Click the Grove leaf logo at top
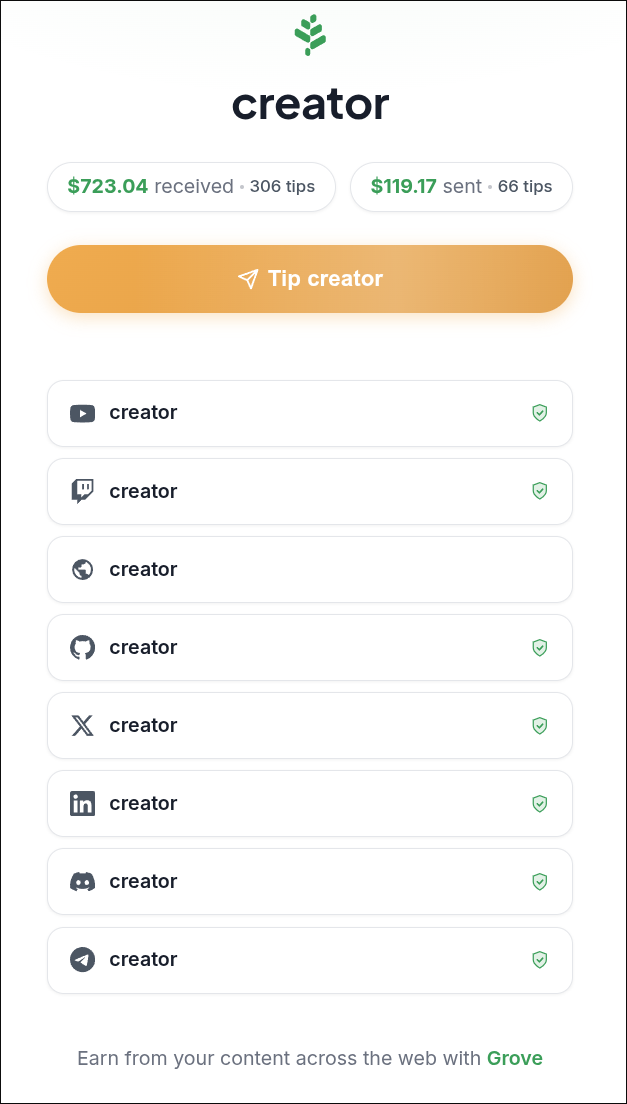The width and height of the screenshot is (627, 1104). (x=310, y=35)
